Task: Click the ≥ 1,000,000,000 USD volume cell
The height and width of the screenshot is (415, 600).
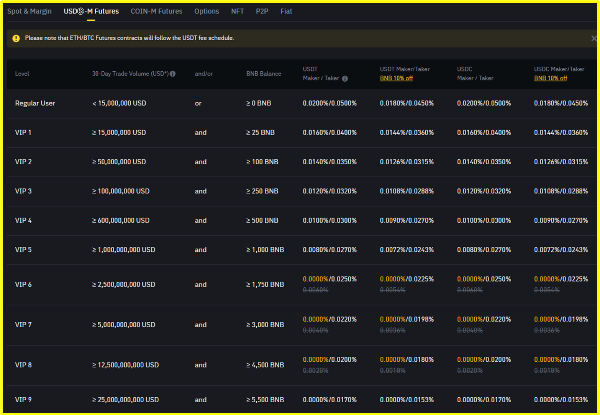Action: (x=124, y=250)
